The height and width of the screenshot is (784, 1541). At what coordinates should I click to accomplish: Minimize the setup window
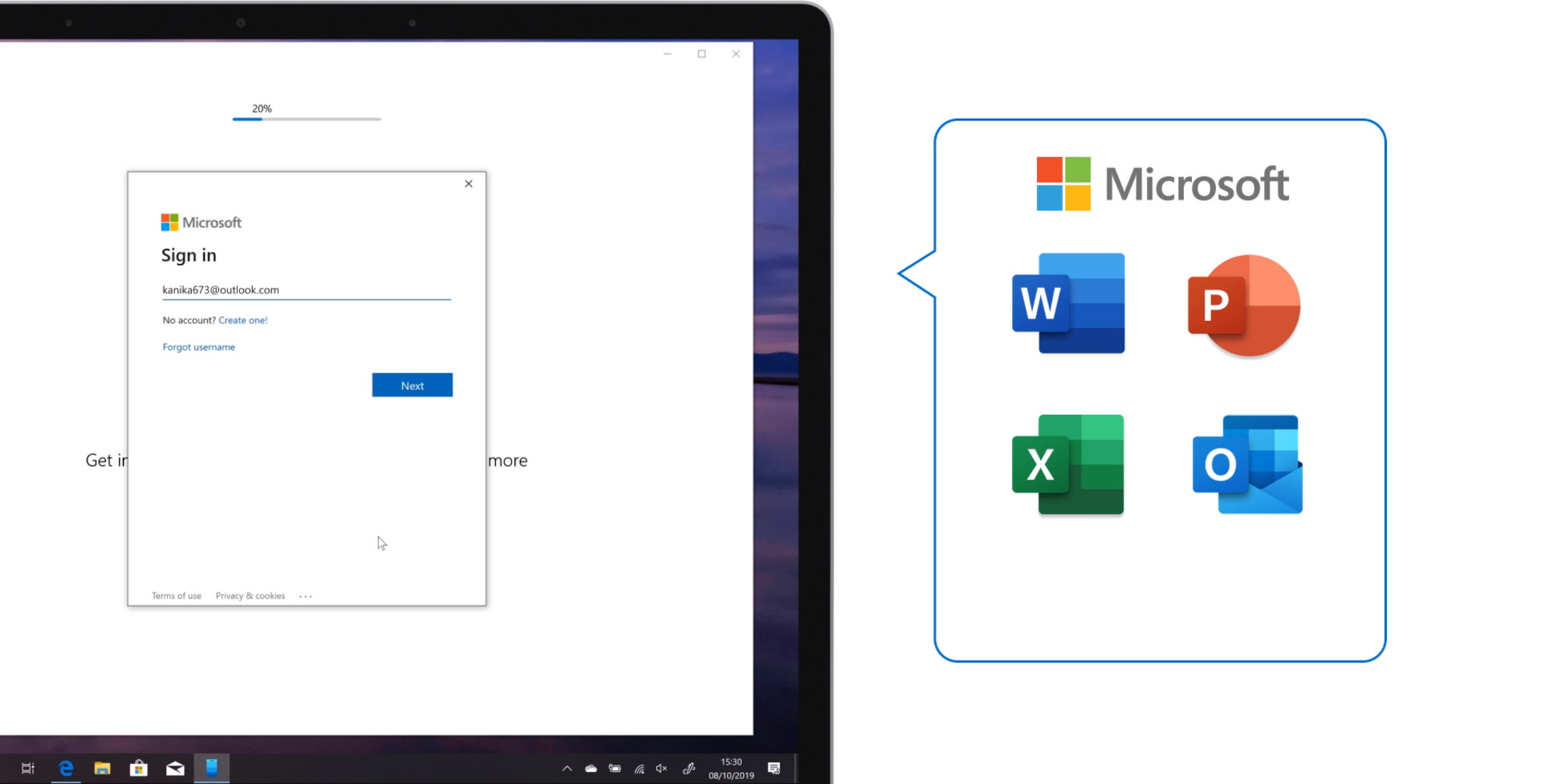[x=667, y=54]
